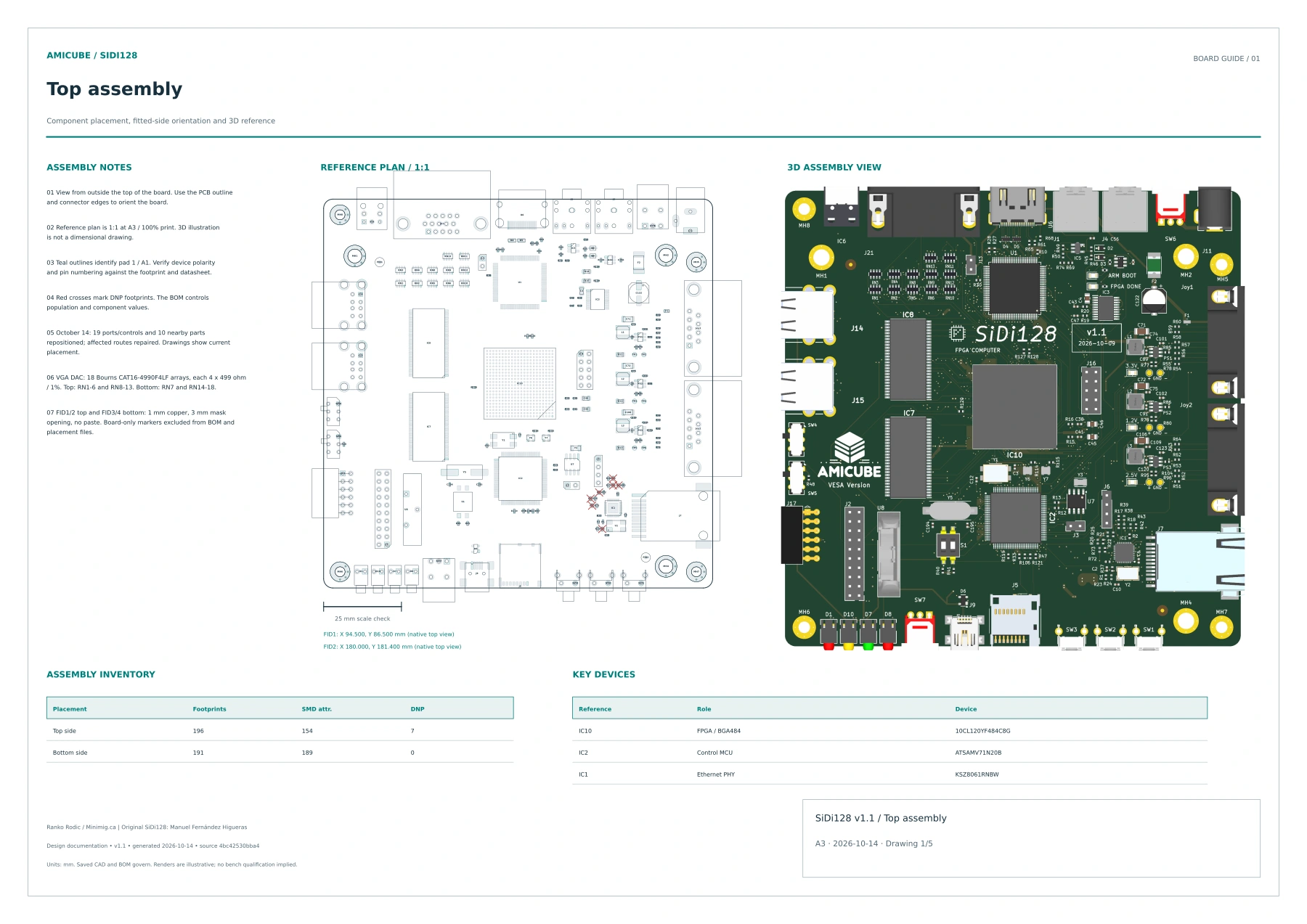Select the subtitle 'Component placement, fitted-side orientation' line
The height and width of the screenshot is (924, 1307).
160,121
